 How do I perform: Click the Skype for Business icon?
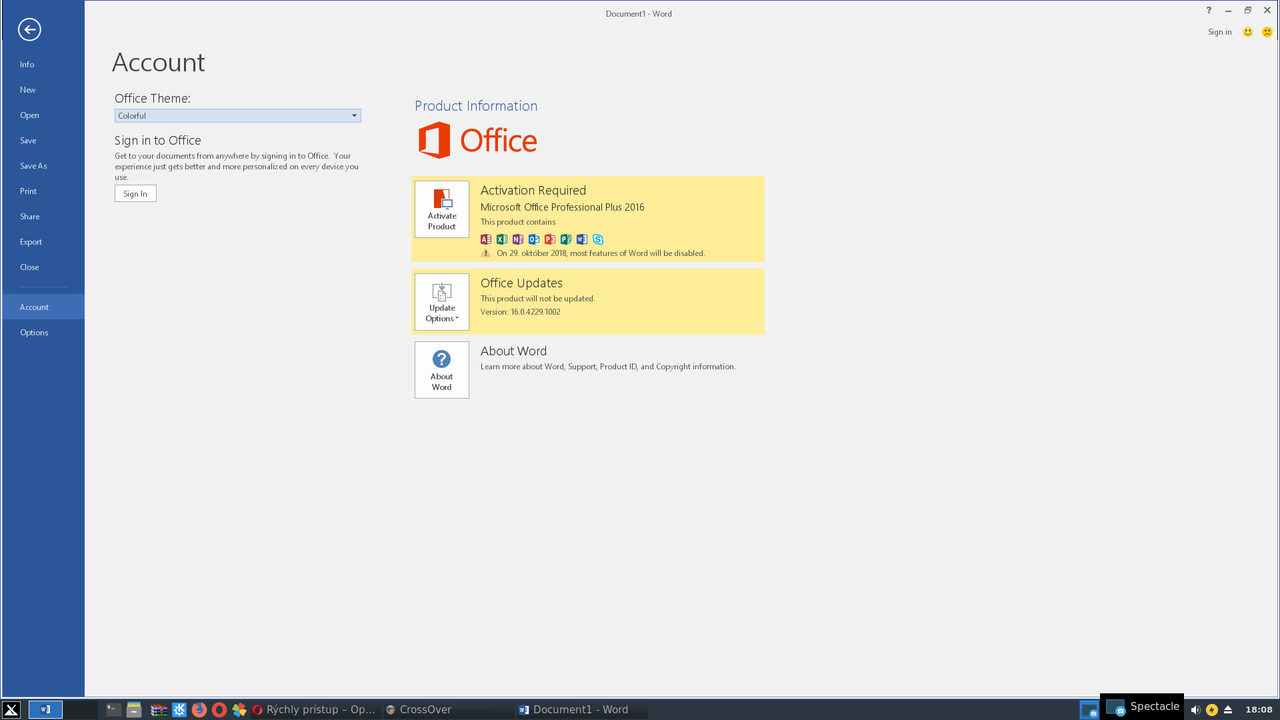tap(598, 239)
